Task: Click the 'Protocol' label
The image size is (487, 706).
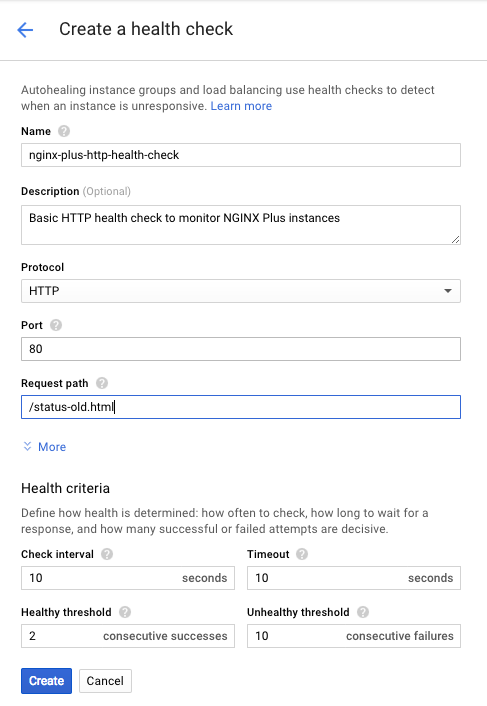Action: pyautogui.click(x=43, y=267)
